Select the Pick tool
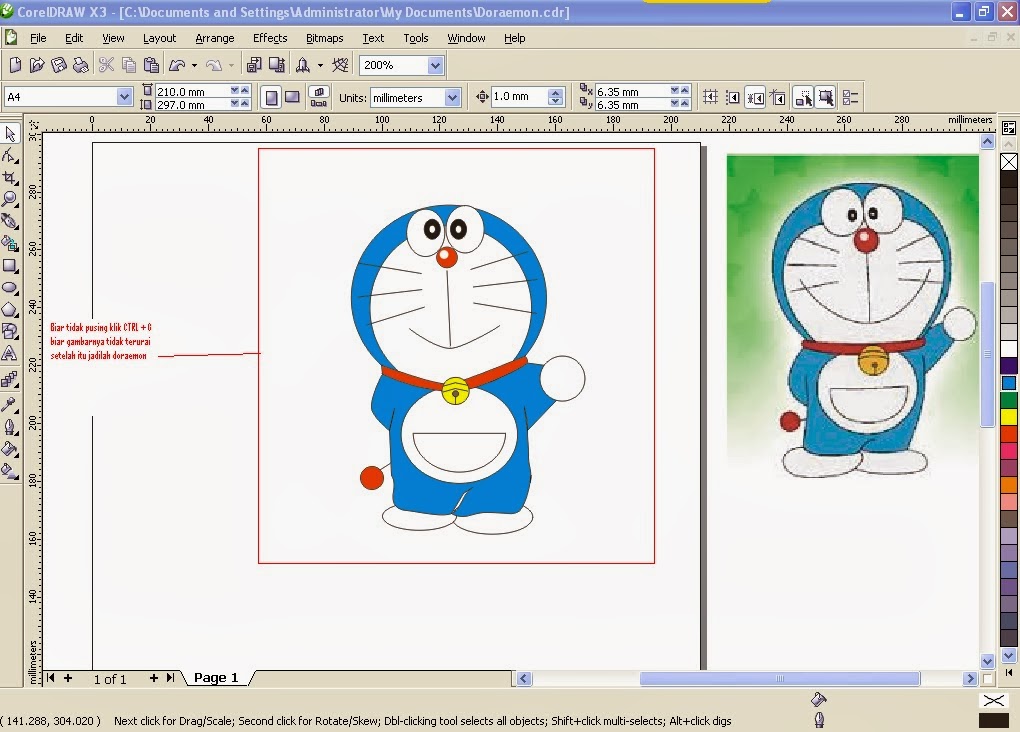Screen dimensions: 1020x732 10,133
